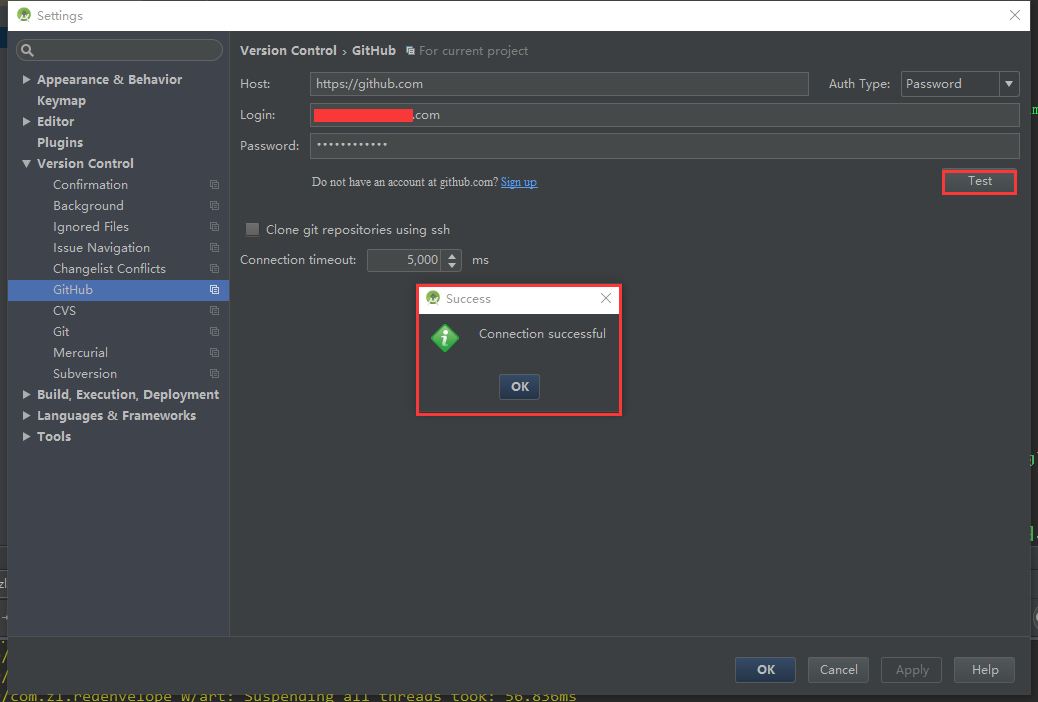Click the Android Studio icon in Success title

tap(433, 298)
